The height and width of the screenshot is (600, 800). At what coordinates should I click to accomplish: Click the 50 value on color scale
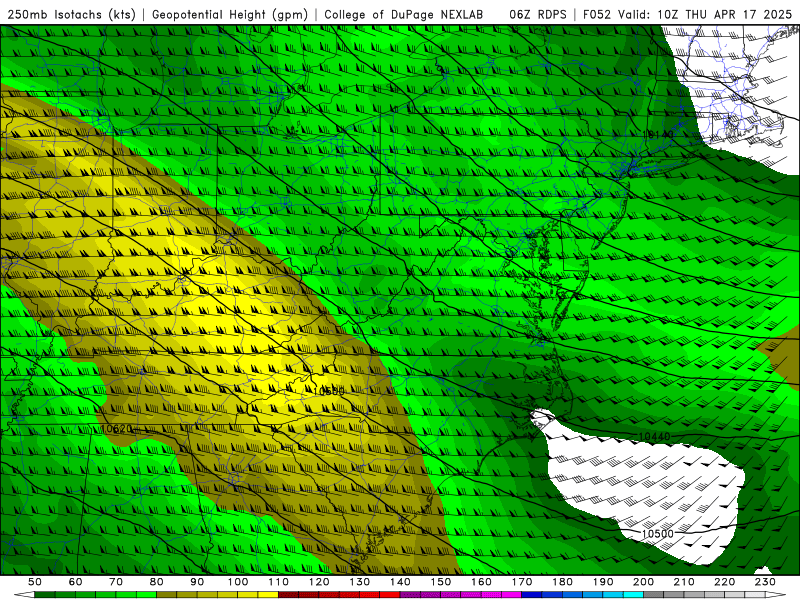pyautogui.click(x=35, y=582)
